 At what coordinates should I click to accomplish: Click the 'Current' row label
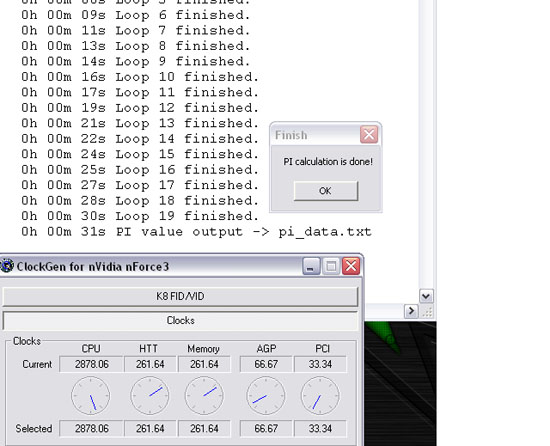pyautogui.click(x=37, y=364)
